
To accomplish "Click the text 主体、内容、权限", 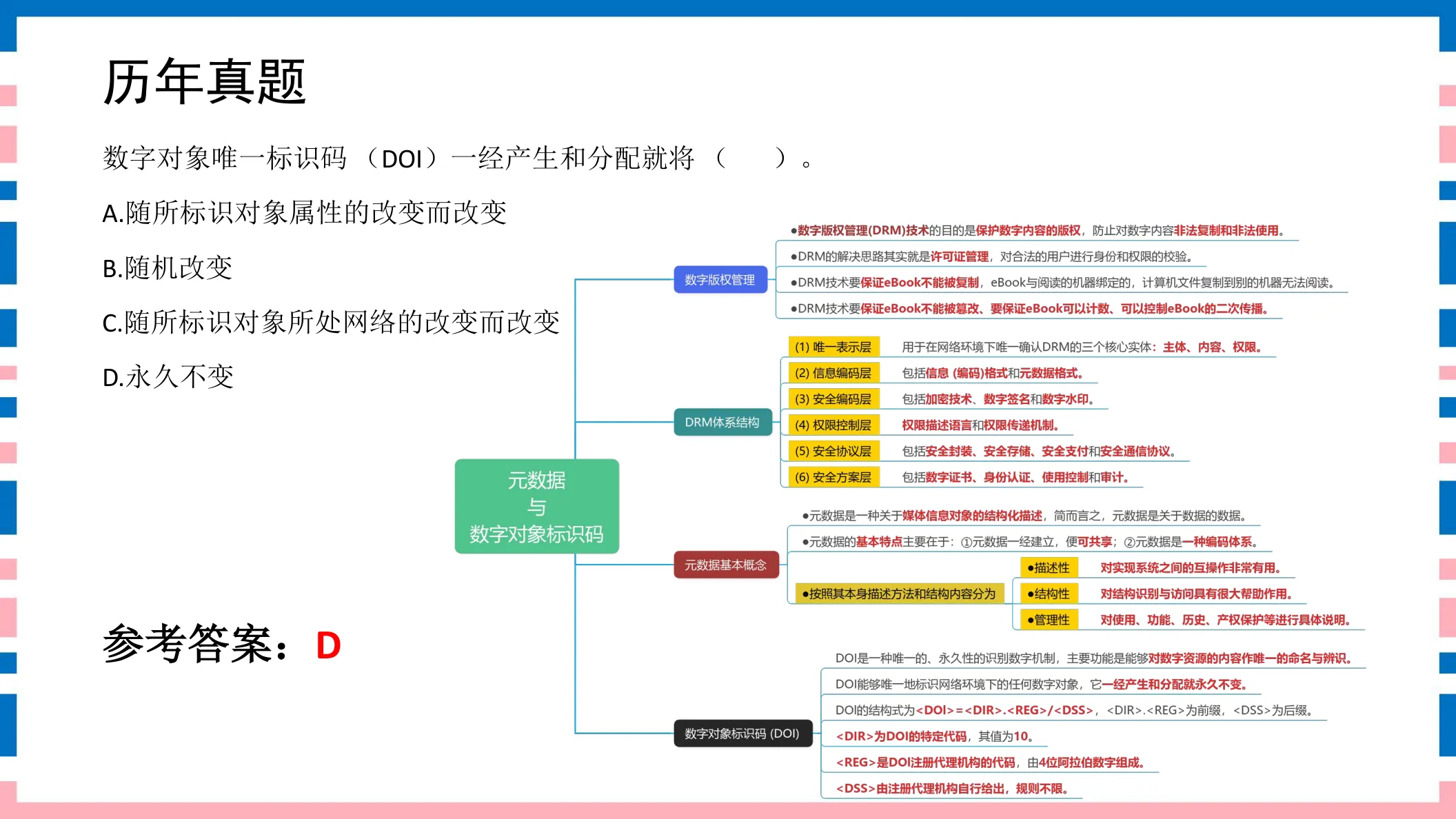I will pyautogui.click(x=1212, y=347).
